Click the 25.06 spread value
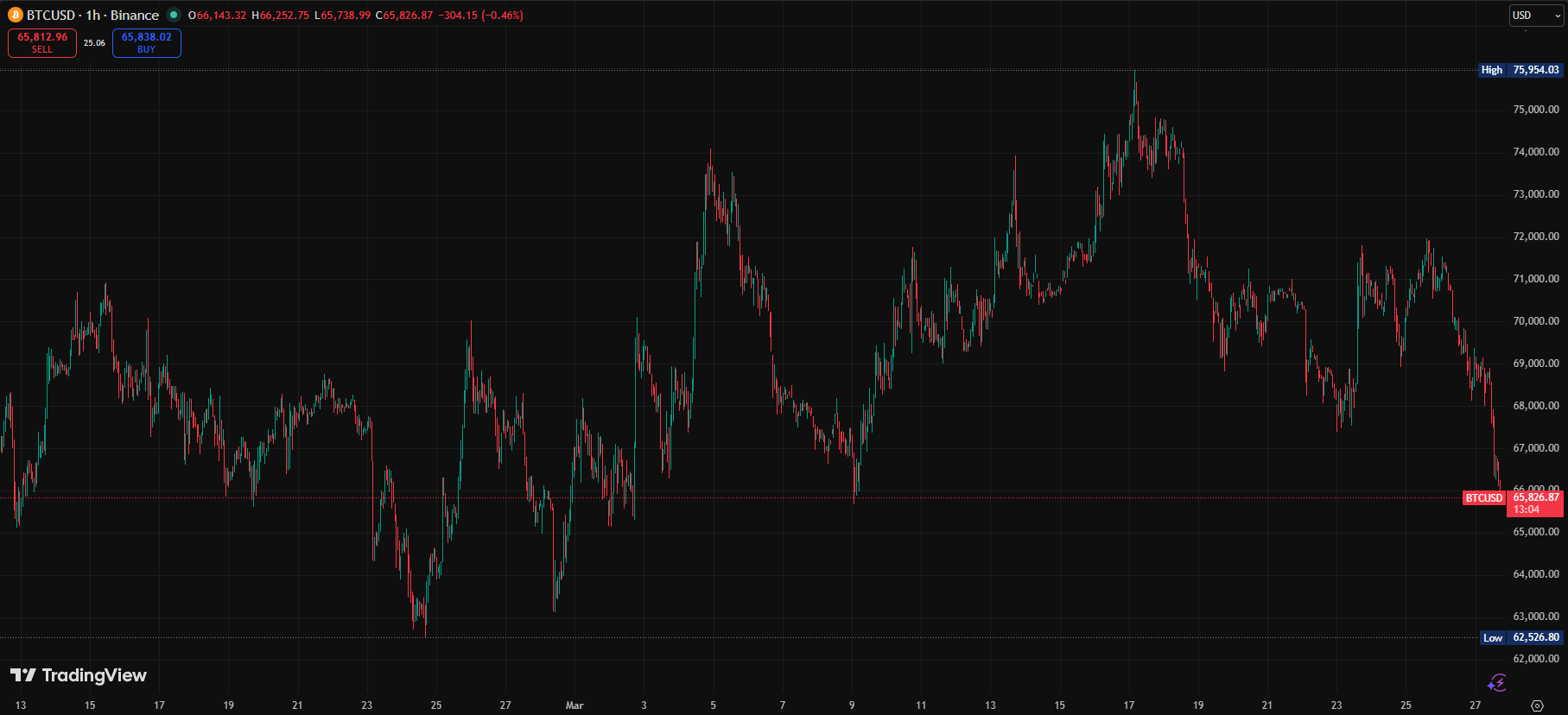This screenshot has height=715, width=1568. click(x=94, y=43)
